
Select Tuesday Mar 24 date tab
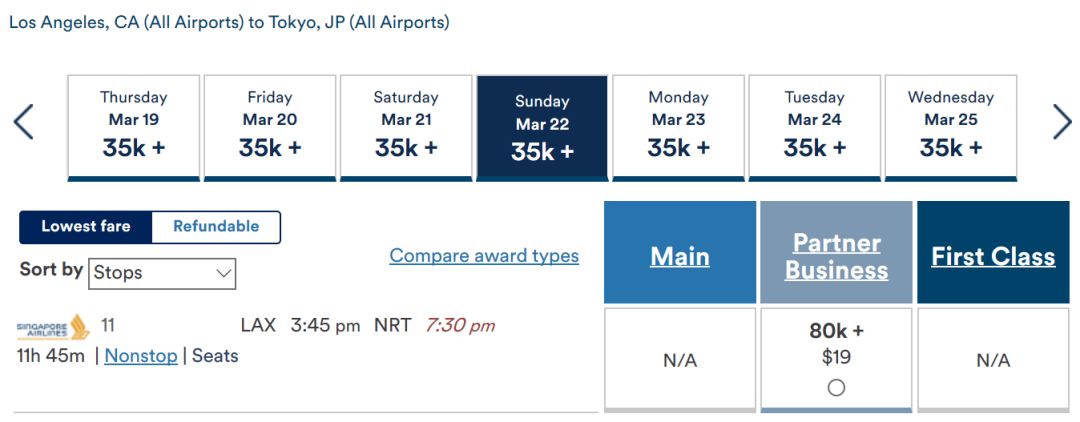pyautogui.click(x=815, y=128)
